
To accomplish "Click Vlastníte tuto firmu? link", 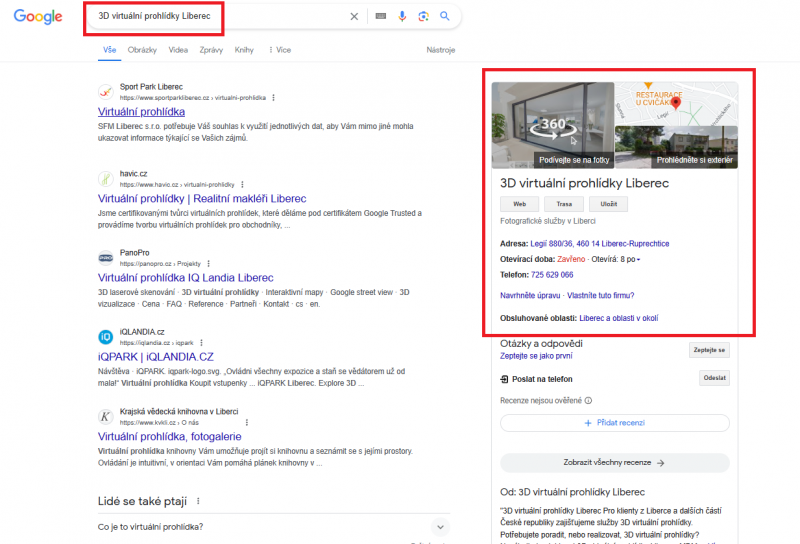I will [601, 295].
